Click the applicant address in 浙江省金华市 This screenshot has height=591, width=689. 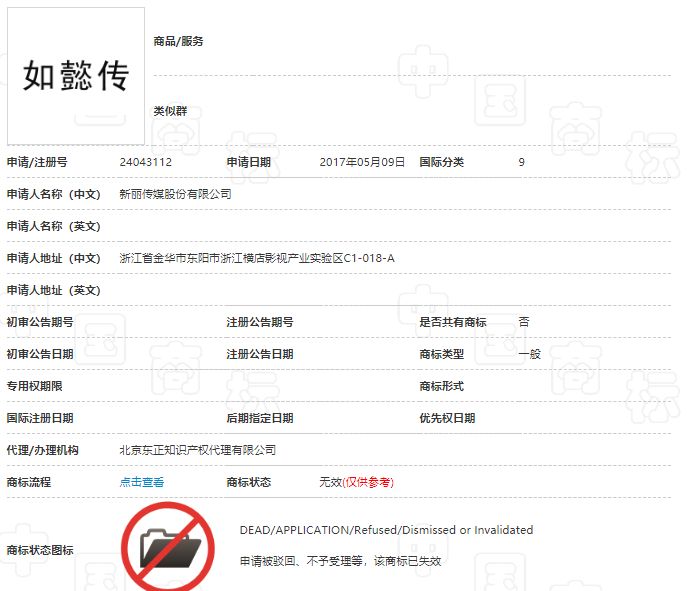256,258
